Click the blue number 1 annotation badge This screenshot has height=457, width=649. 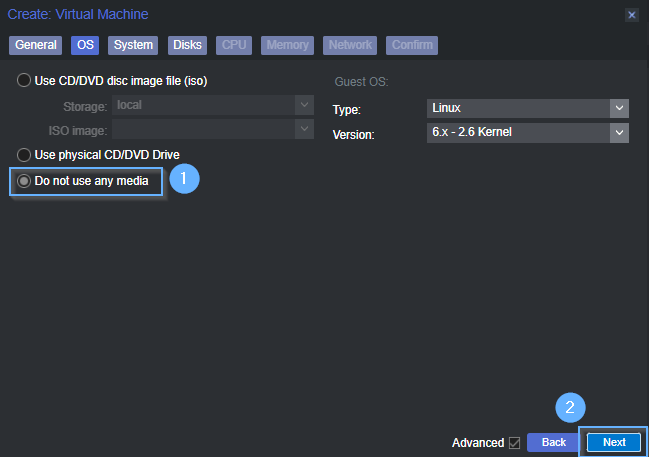(185, 179)
